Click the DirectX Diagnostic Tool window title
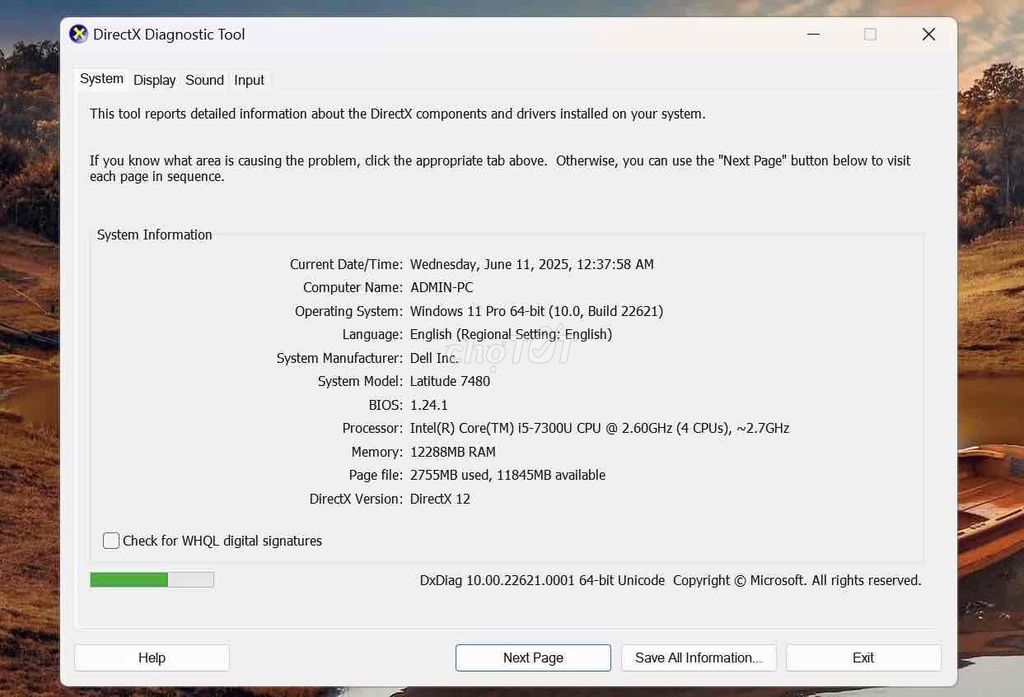This screenshot has width=1024, height=697. tap(168, 34)
